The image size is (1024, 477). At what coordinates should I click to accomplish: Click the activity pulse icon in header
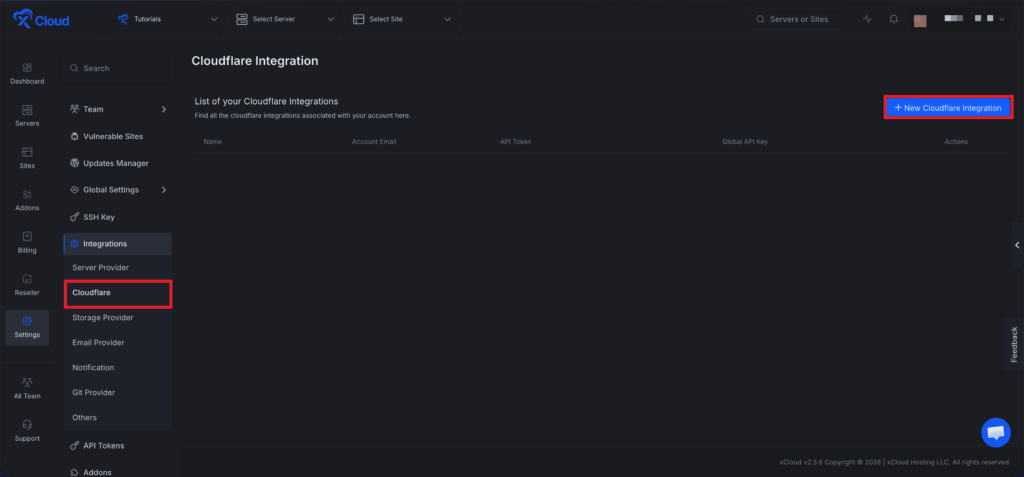click(867, 20)
